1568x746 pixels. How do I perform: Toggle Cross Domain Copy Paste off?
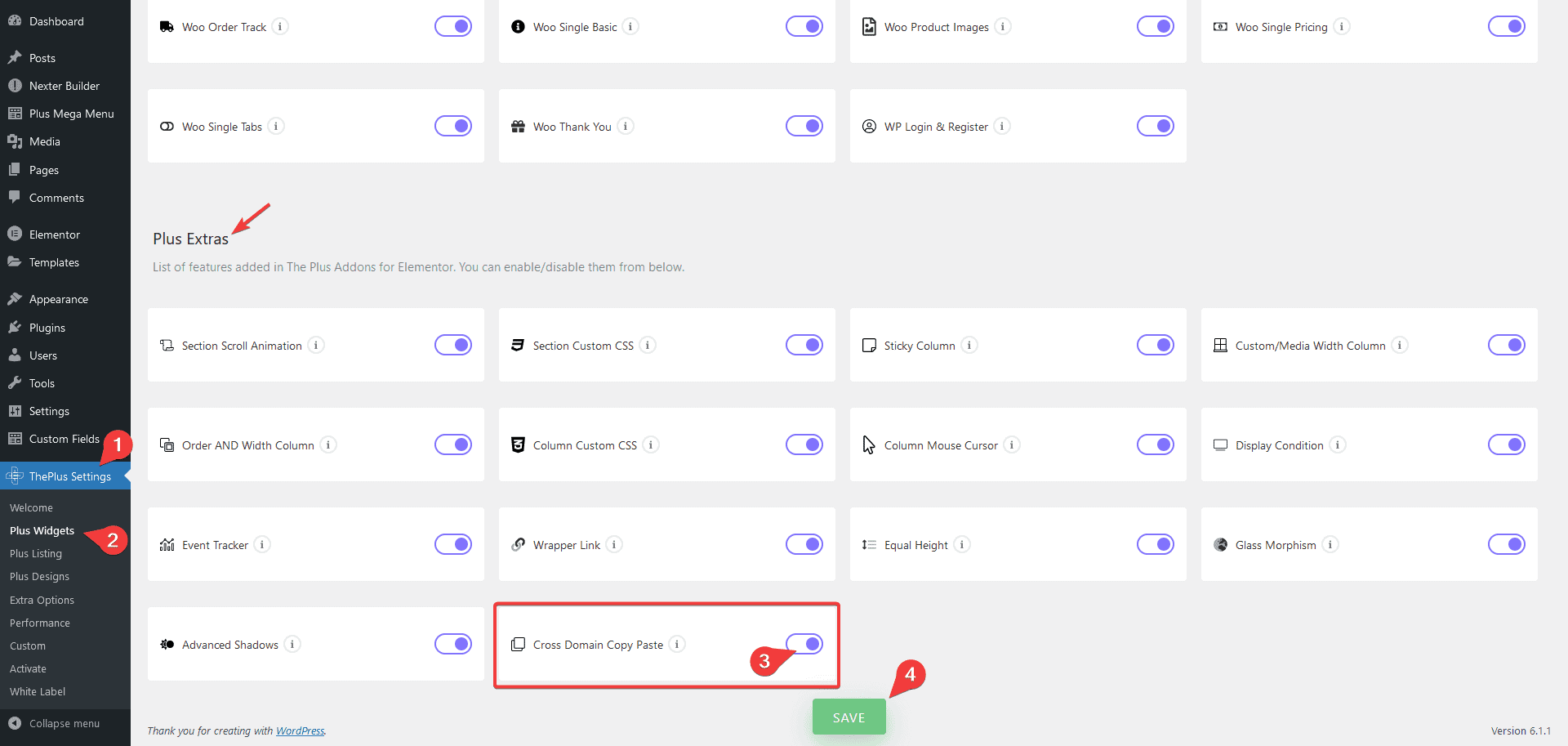pos(804,644)
